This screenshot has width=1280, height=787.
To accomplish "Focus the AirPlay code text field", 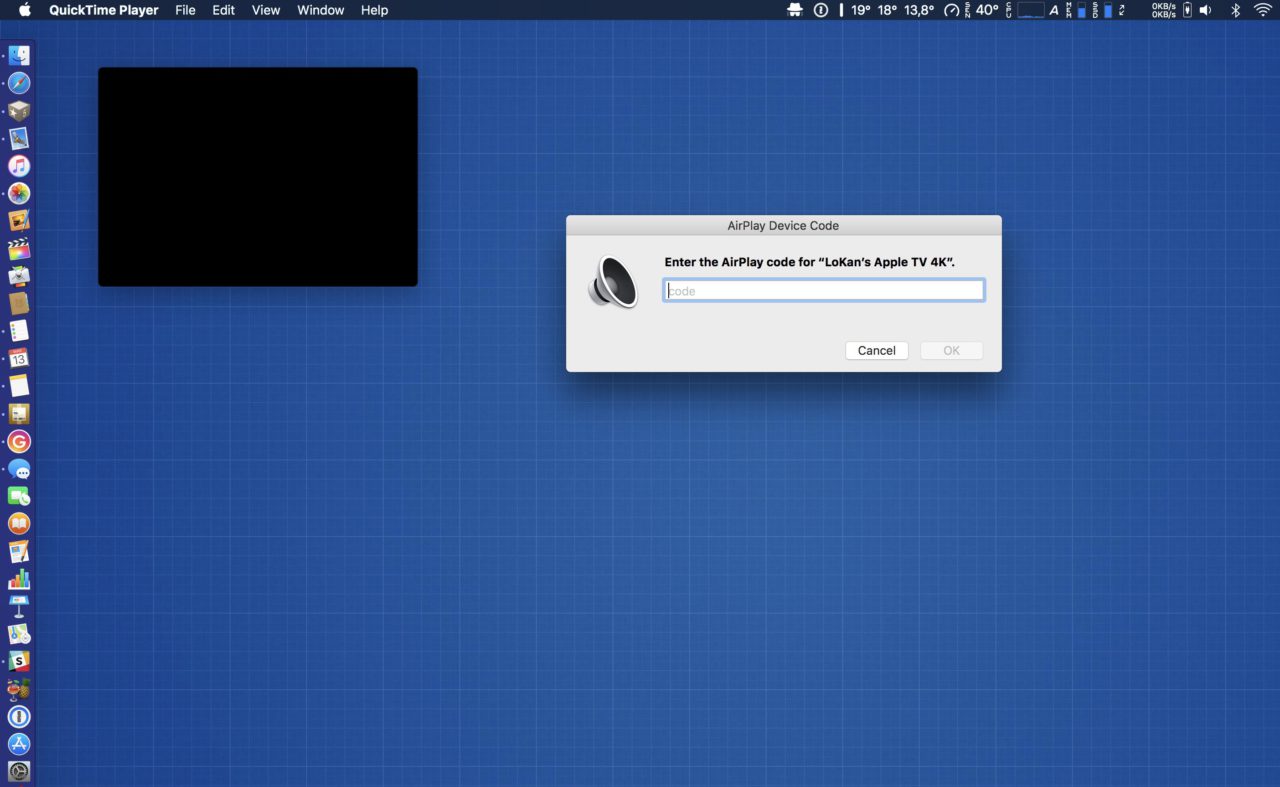I will 824,291.
